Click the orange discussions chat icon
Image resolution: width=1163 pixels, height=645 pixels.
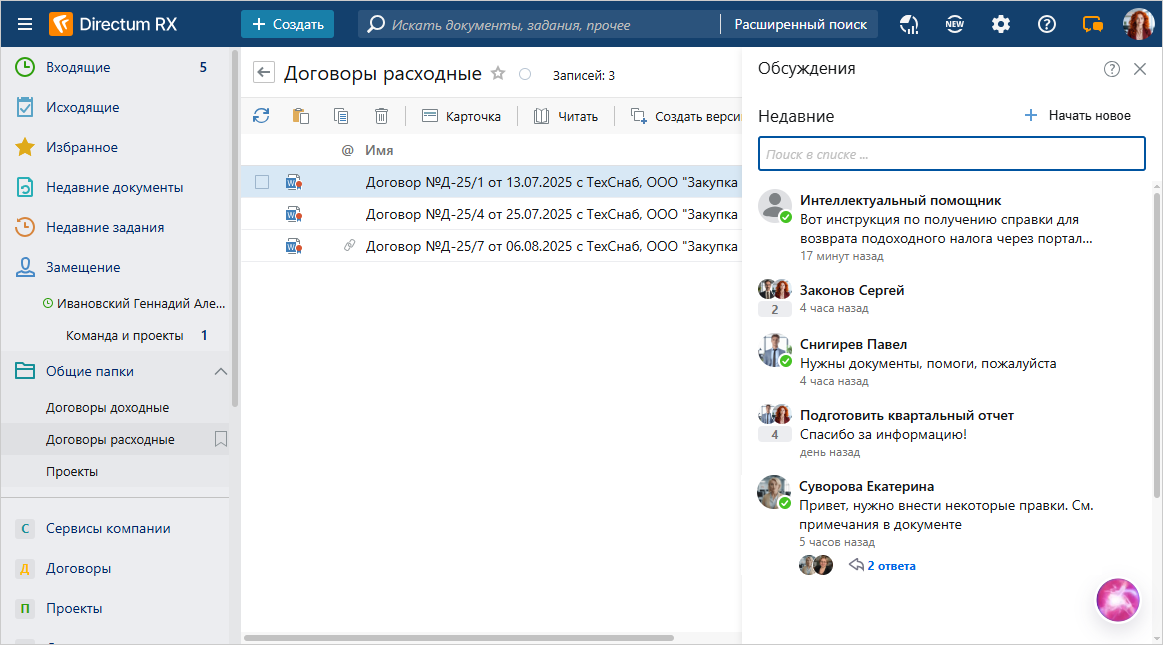(x=1093, y=24)
